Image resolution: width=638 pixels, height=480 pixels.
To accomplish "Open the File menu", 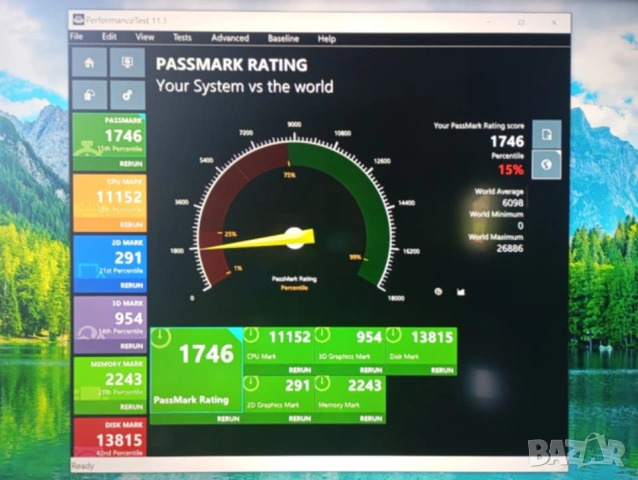I will (x=76, y=37).
